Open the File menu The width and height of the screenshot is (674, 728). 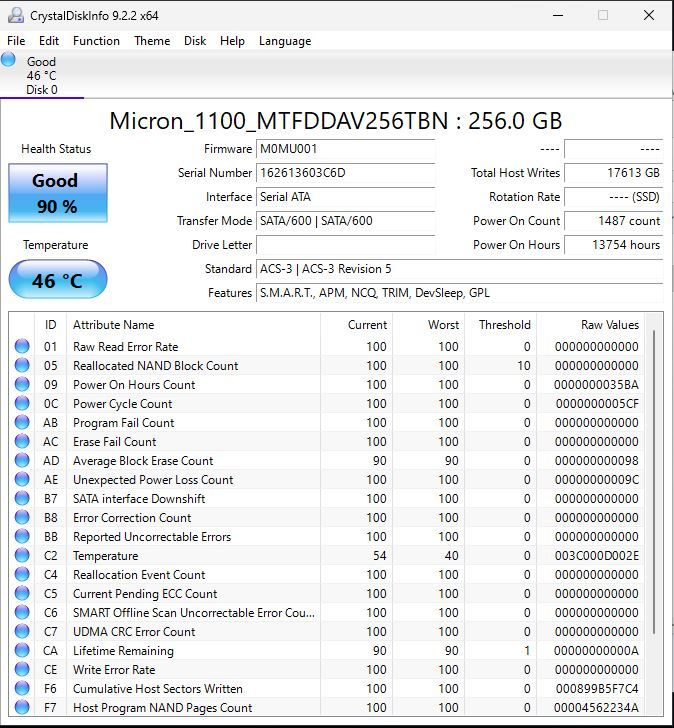(16, 41)
